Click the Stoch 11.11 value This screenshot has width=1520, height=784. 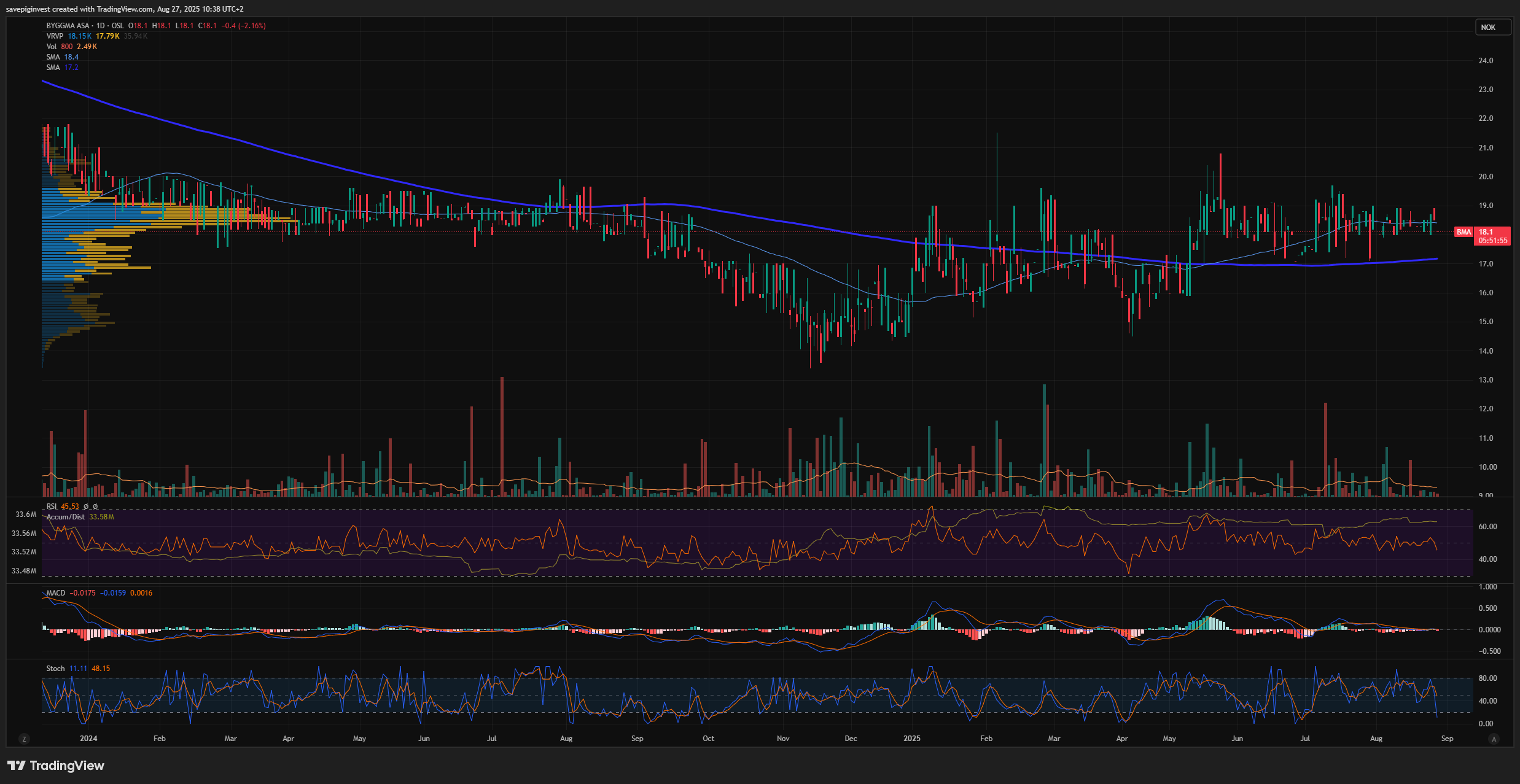[78, 669]
